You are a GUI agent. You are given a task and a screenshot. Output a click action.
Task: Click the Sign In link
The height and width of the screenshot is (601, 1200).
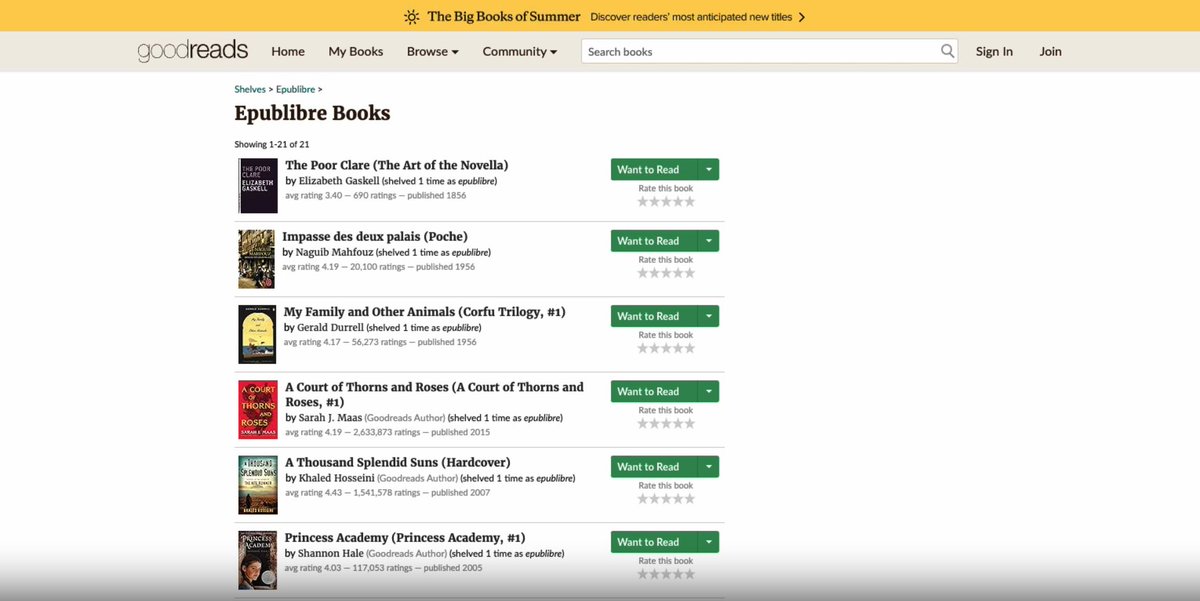tap(994, 51)
